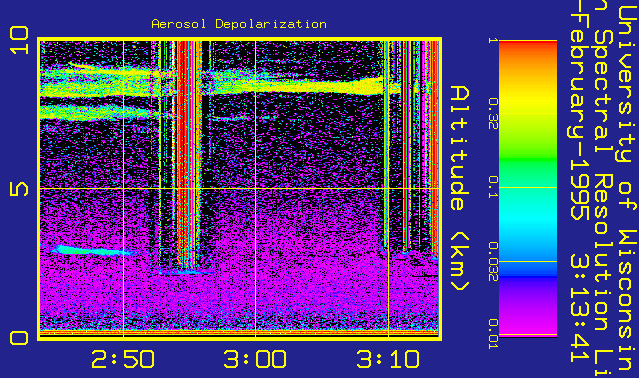The image size is (639, 378).
Task: Click the 2:50 time axis label
Action: [123, 359]
